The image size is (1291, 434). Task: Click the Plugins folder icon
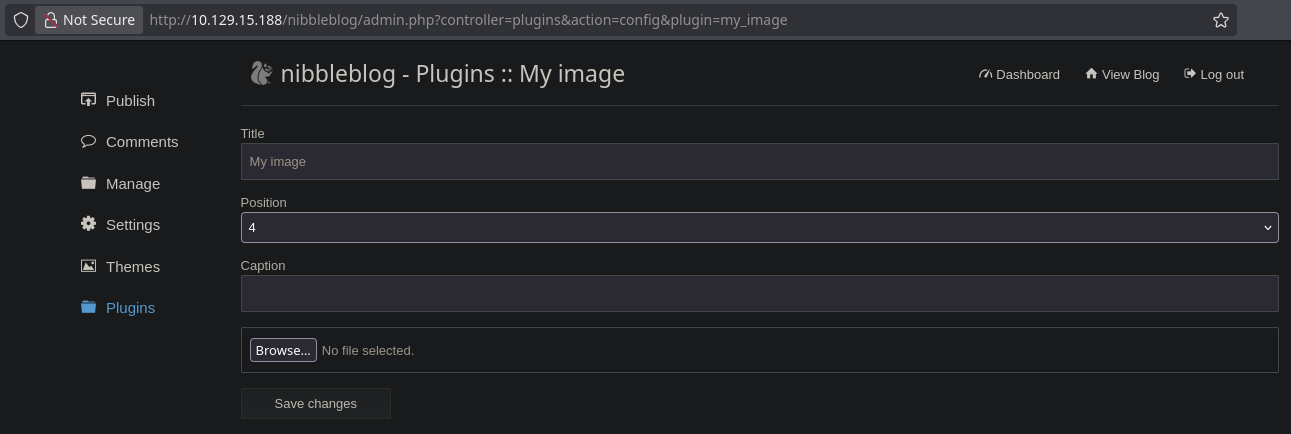[88, 307]
